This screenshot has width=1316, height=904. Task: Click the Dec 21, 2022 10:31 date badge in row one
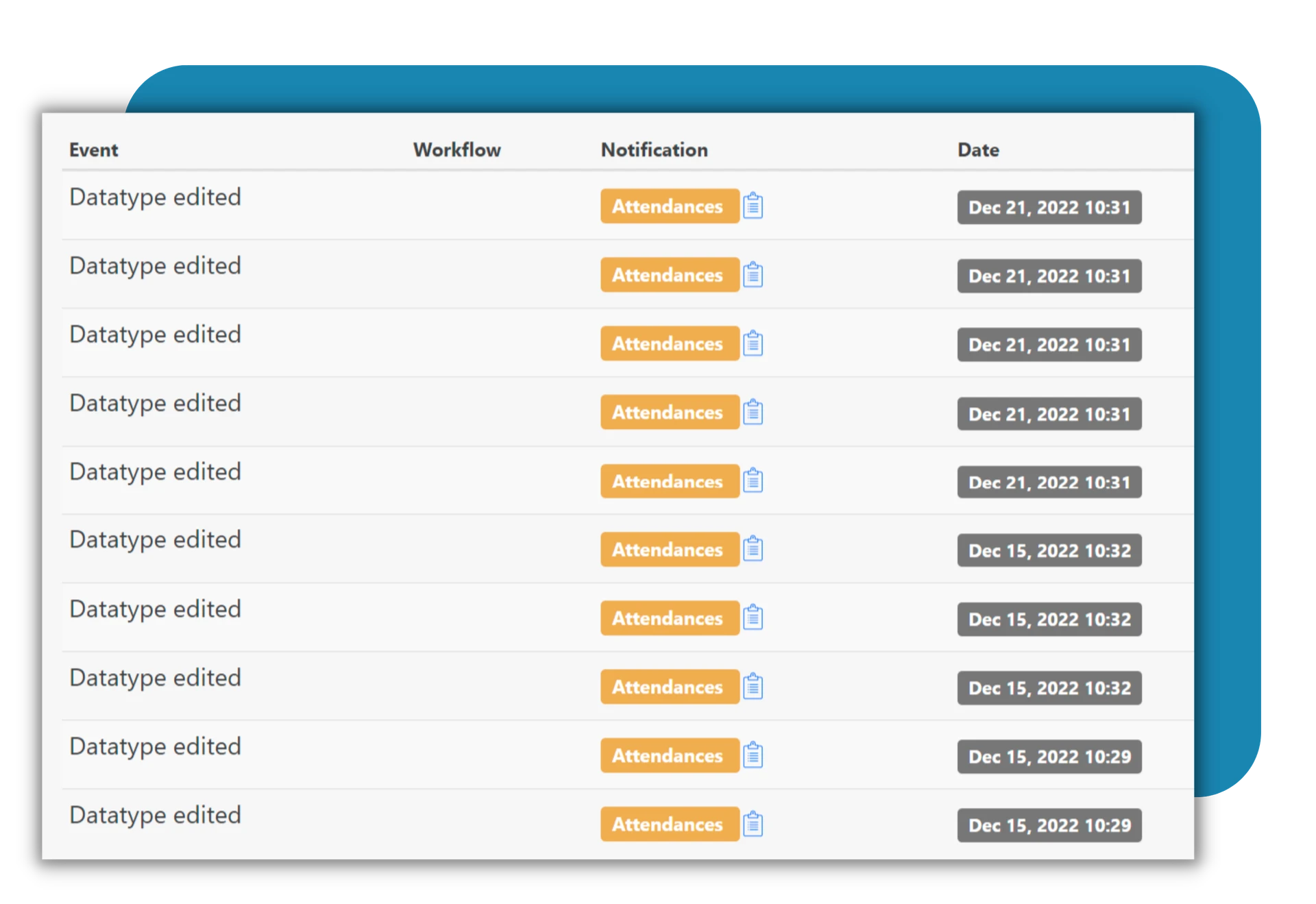(x=1049, y=207)
